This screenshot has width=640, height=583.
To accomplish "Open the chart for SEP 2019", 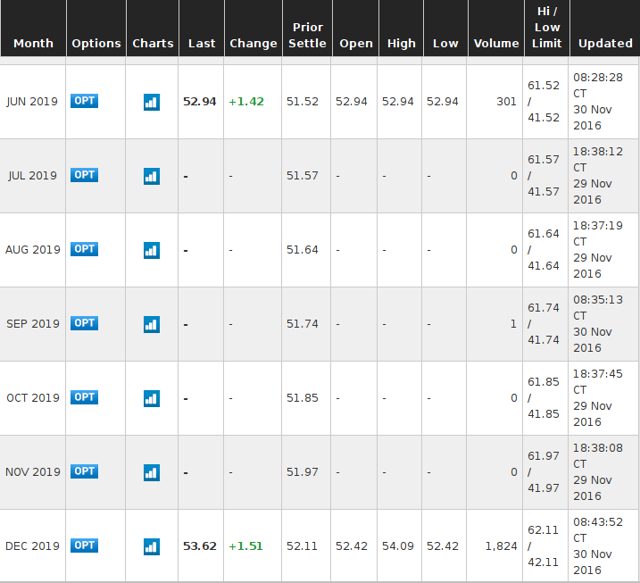I will point(151,325).
